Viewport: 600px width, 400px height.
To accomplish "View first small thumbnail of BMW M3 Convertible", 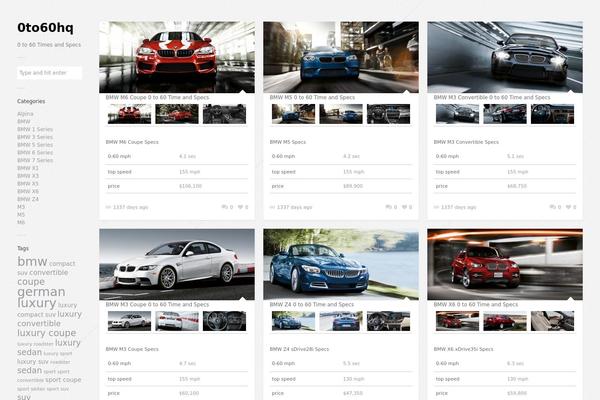I will click(457, 114).
